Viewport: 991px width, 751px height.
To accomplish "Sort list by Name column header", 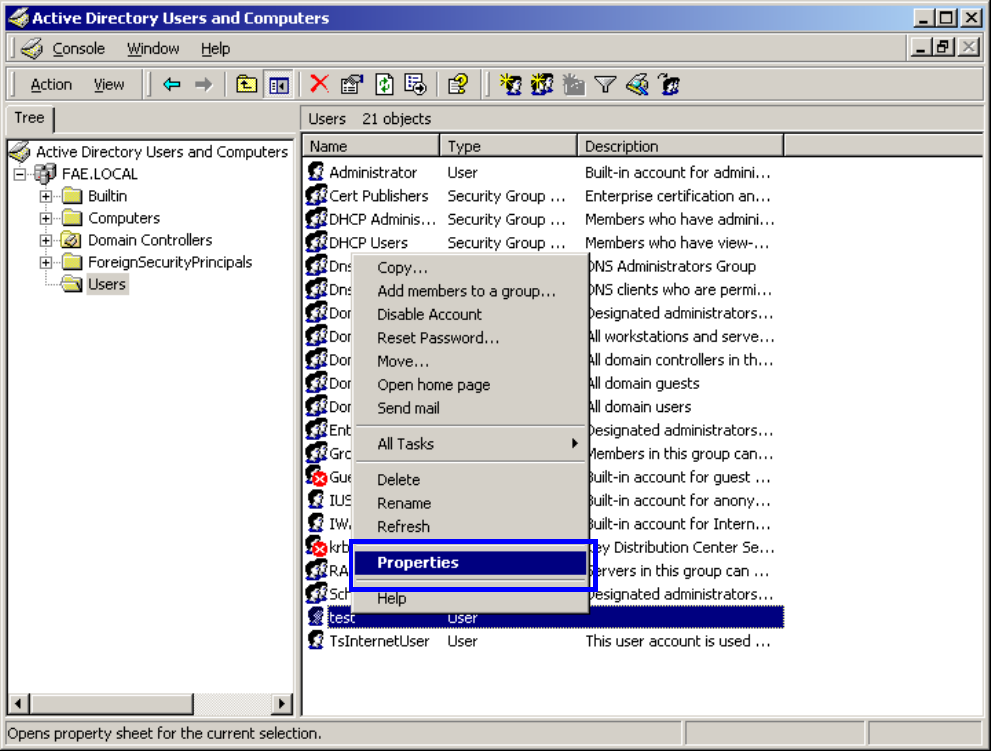I will (371, 146).
